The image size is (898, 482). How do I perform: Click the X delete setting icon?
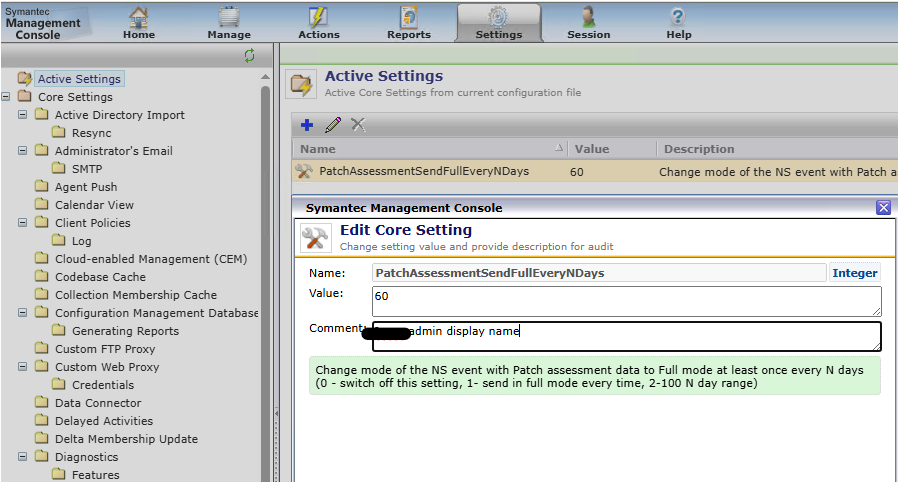coord(358,125)
